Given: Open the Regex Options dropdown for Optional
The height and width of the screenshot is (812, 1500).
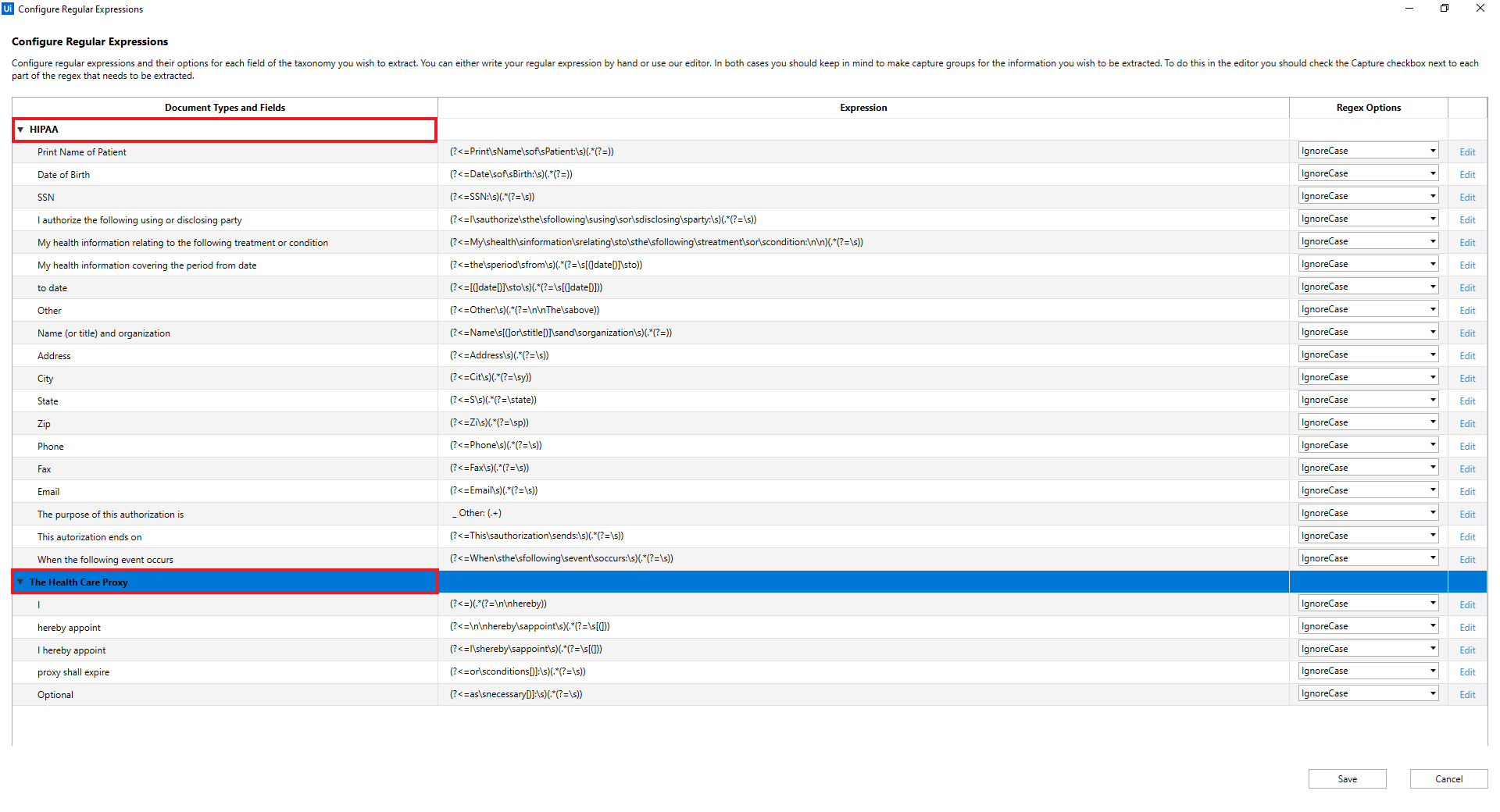Looking at the screenshot, I should click(x=1431, y=693).
